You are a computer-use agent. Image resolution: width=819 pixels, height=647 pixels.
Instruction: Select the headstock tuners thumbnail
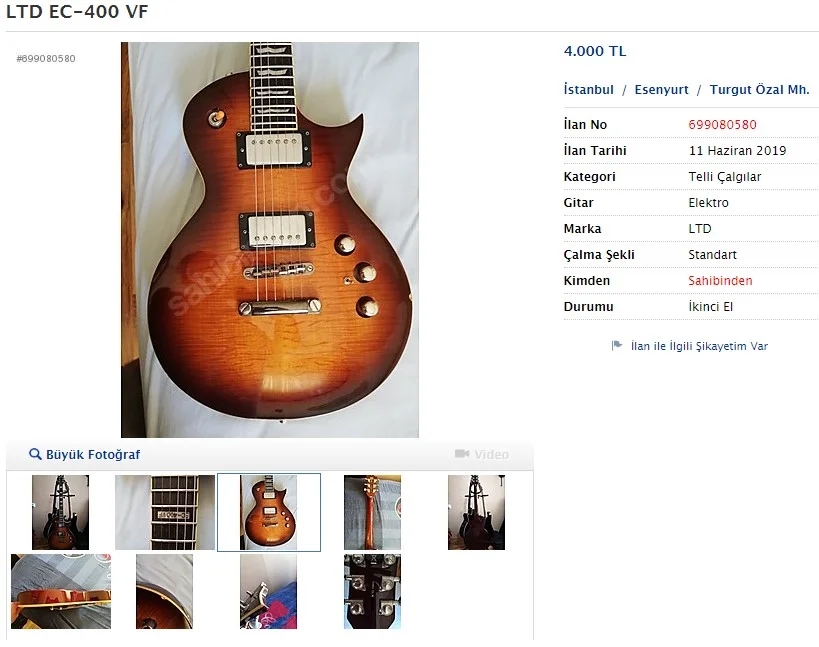[x=372, y=592]
